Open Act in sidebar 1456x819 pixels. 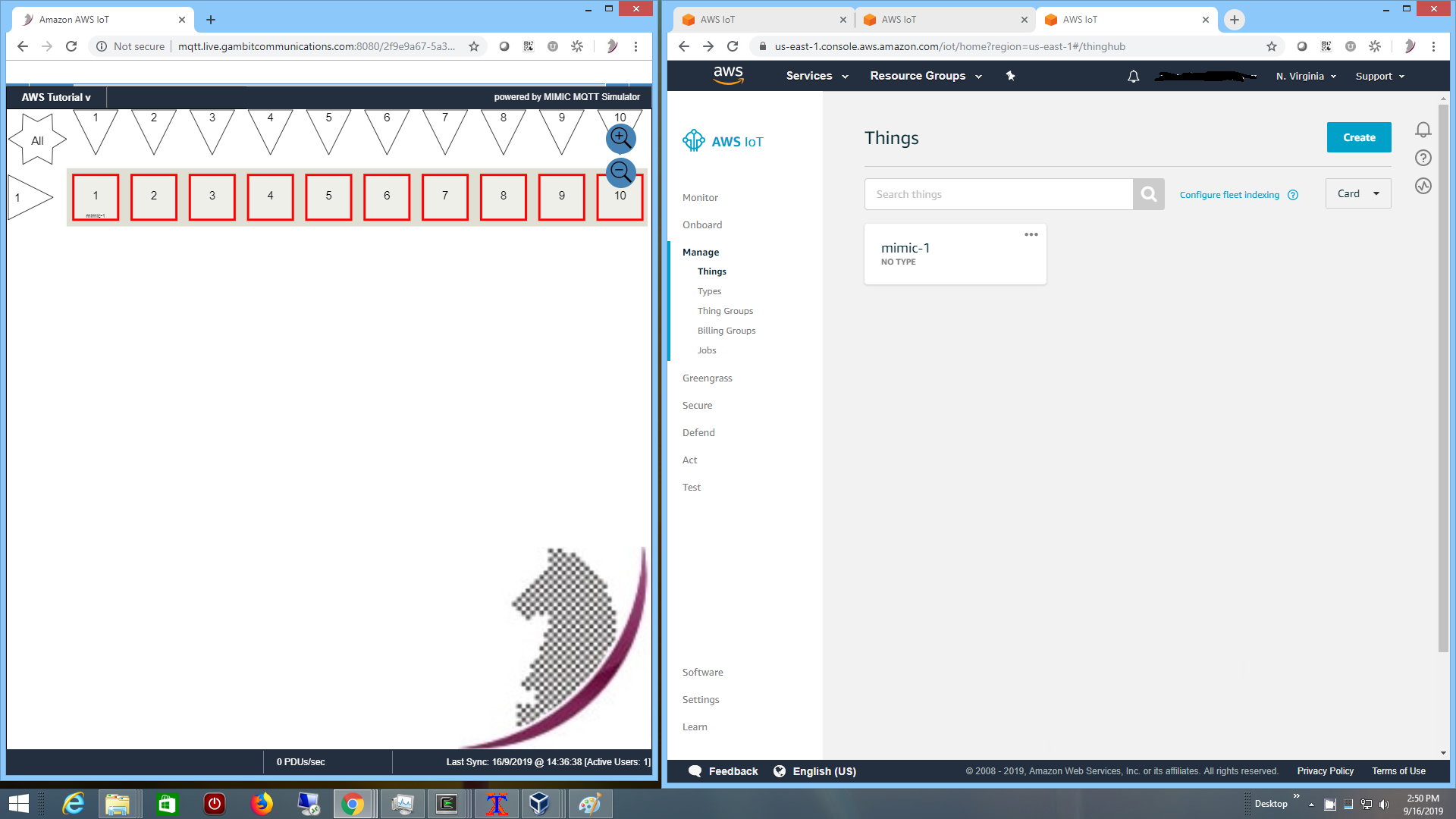click(x=689, y=460)
